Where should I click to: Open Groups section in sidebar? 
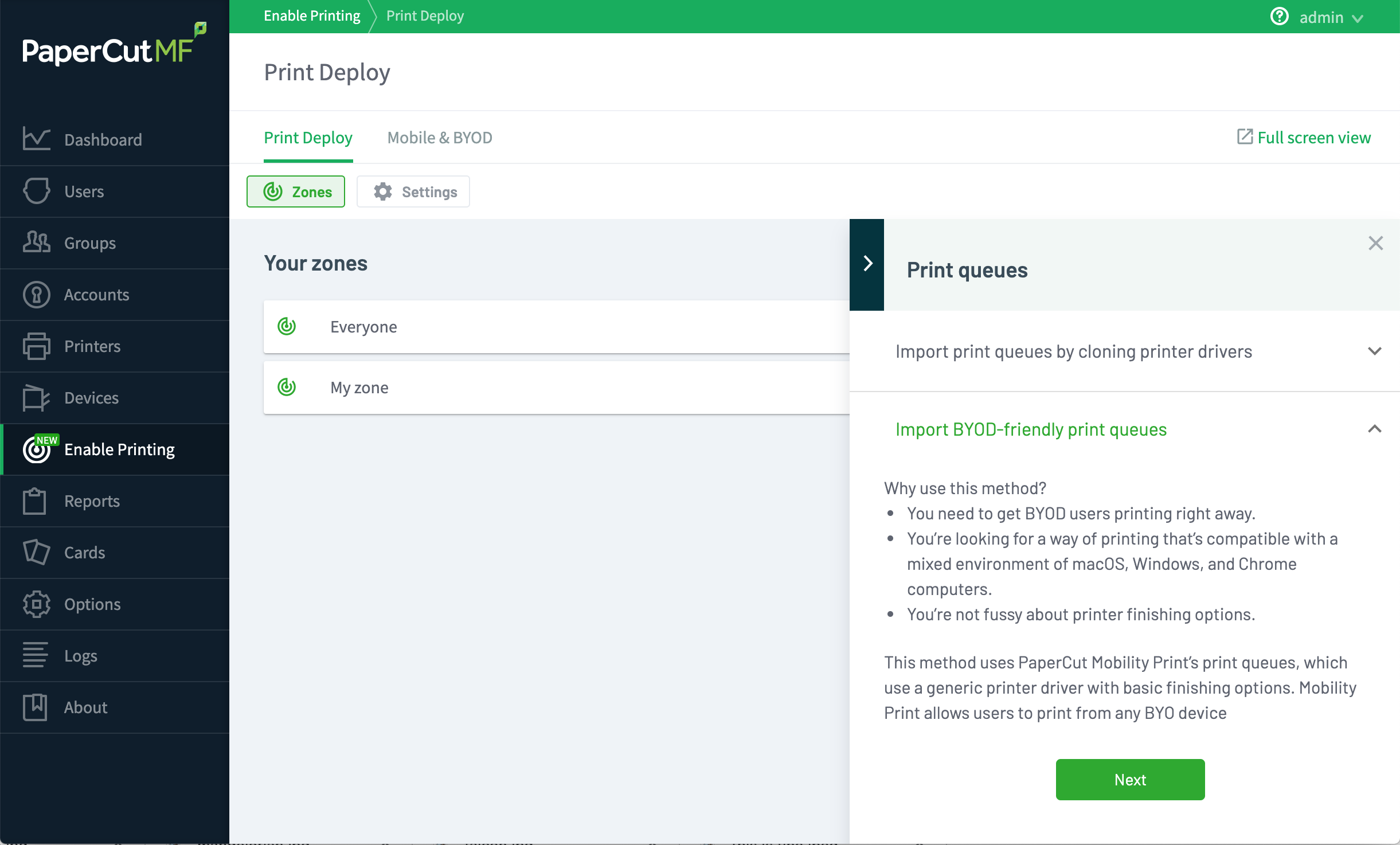coord(115,242)
